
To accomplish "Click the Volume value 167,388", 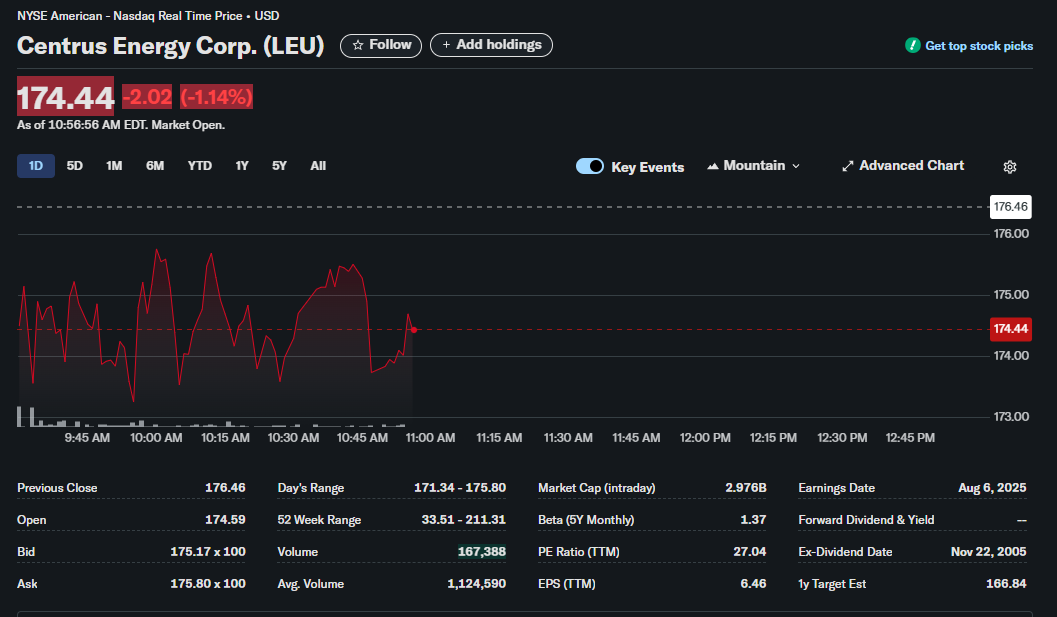I will [481, 552].
